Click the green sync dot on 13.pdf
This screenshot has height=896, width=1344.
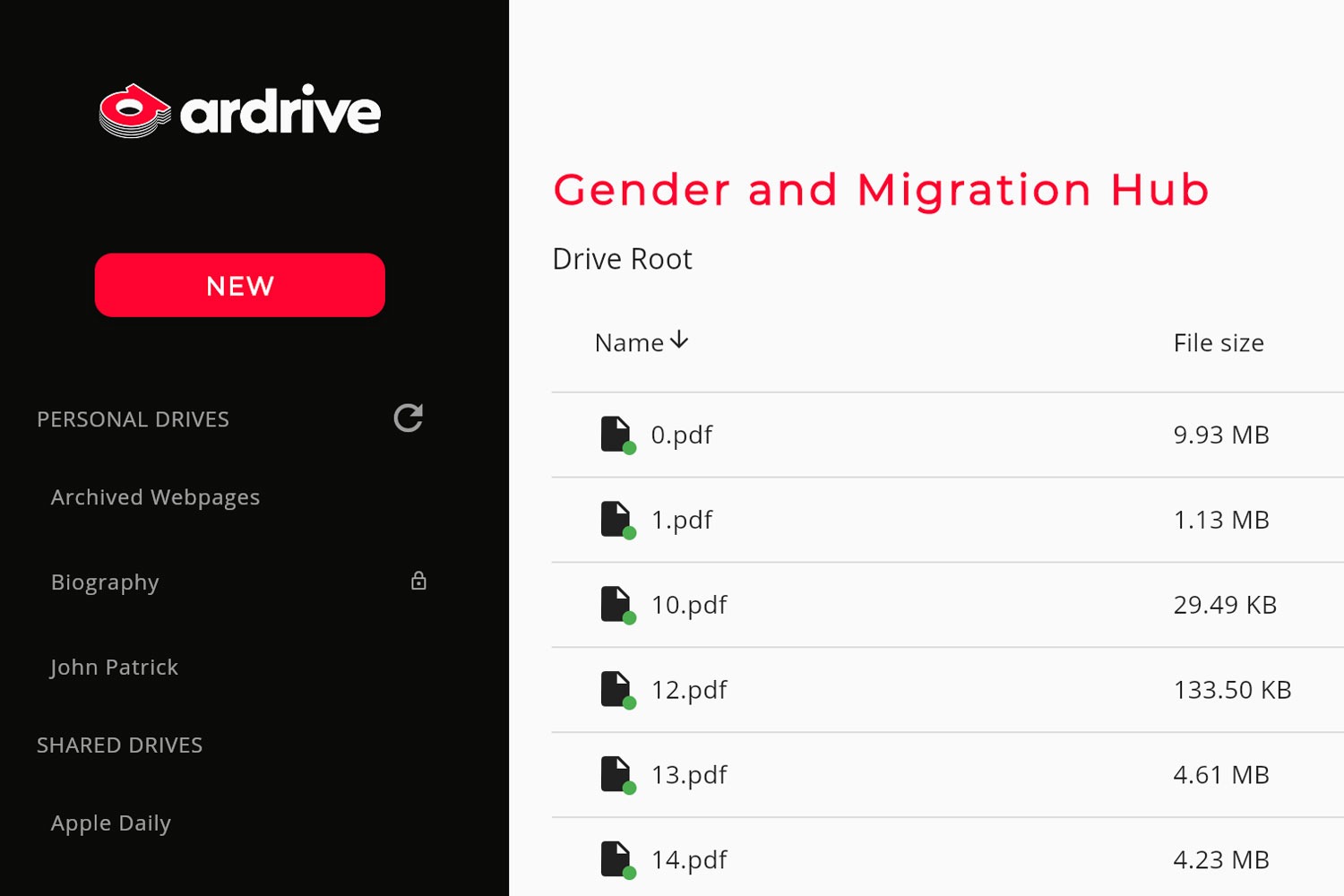(x=629, y=788)
